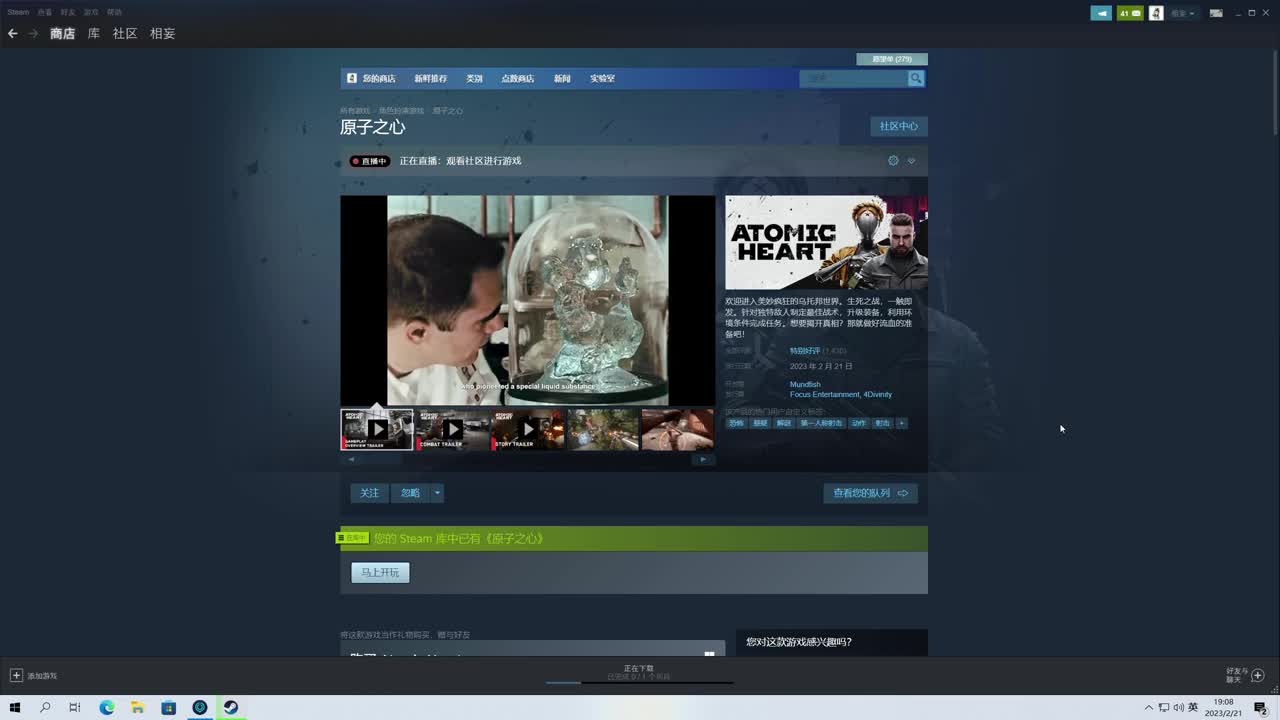The width and height of the screenshot is (1280, 720).
Task: Open Microsoft Edge from taskbar
Action: (107, 707)
